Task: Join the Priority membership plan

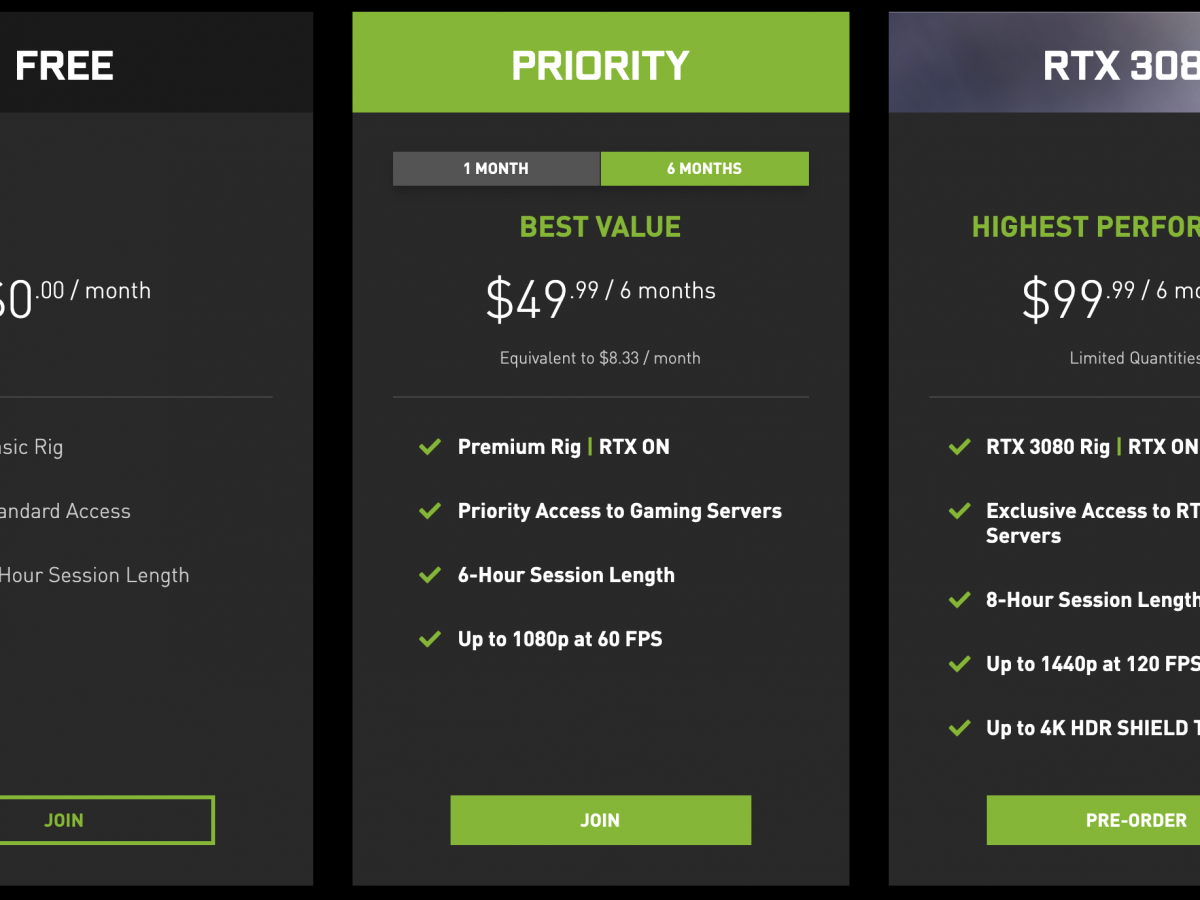Action: point(600,820)
